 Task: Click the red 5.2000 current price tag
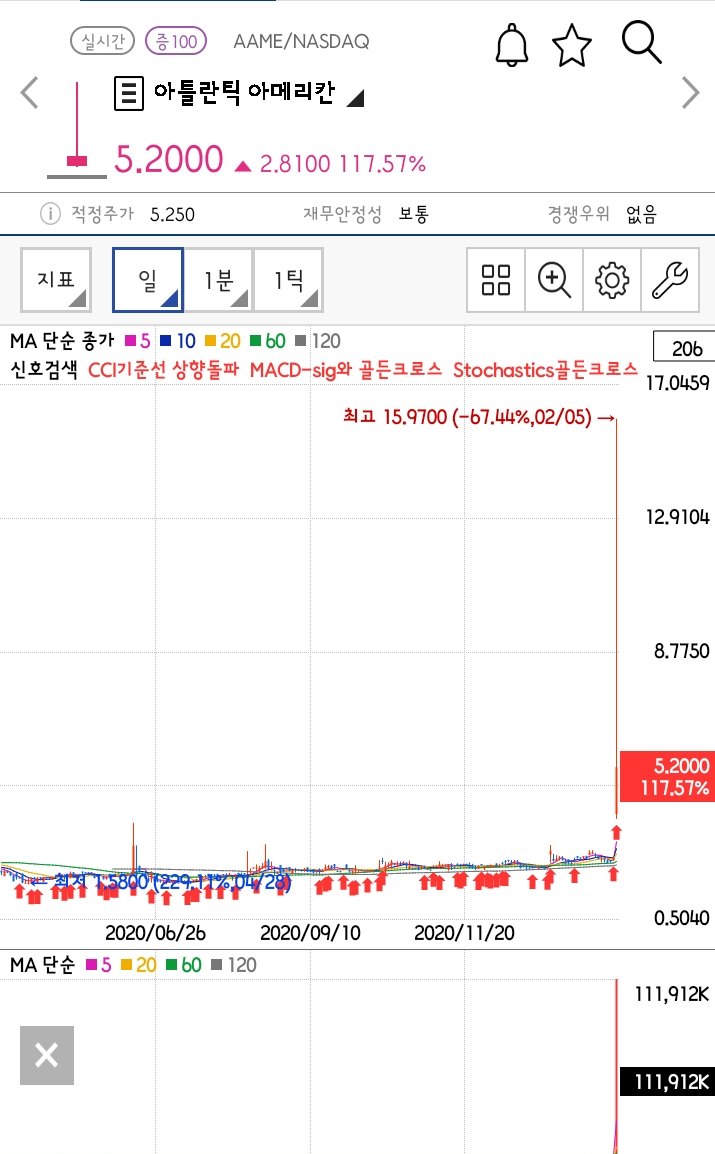[x=667, y=776]
